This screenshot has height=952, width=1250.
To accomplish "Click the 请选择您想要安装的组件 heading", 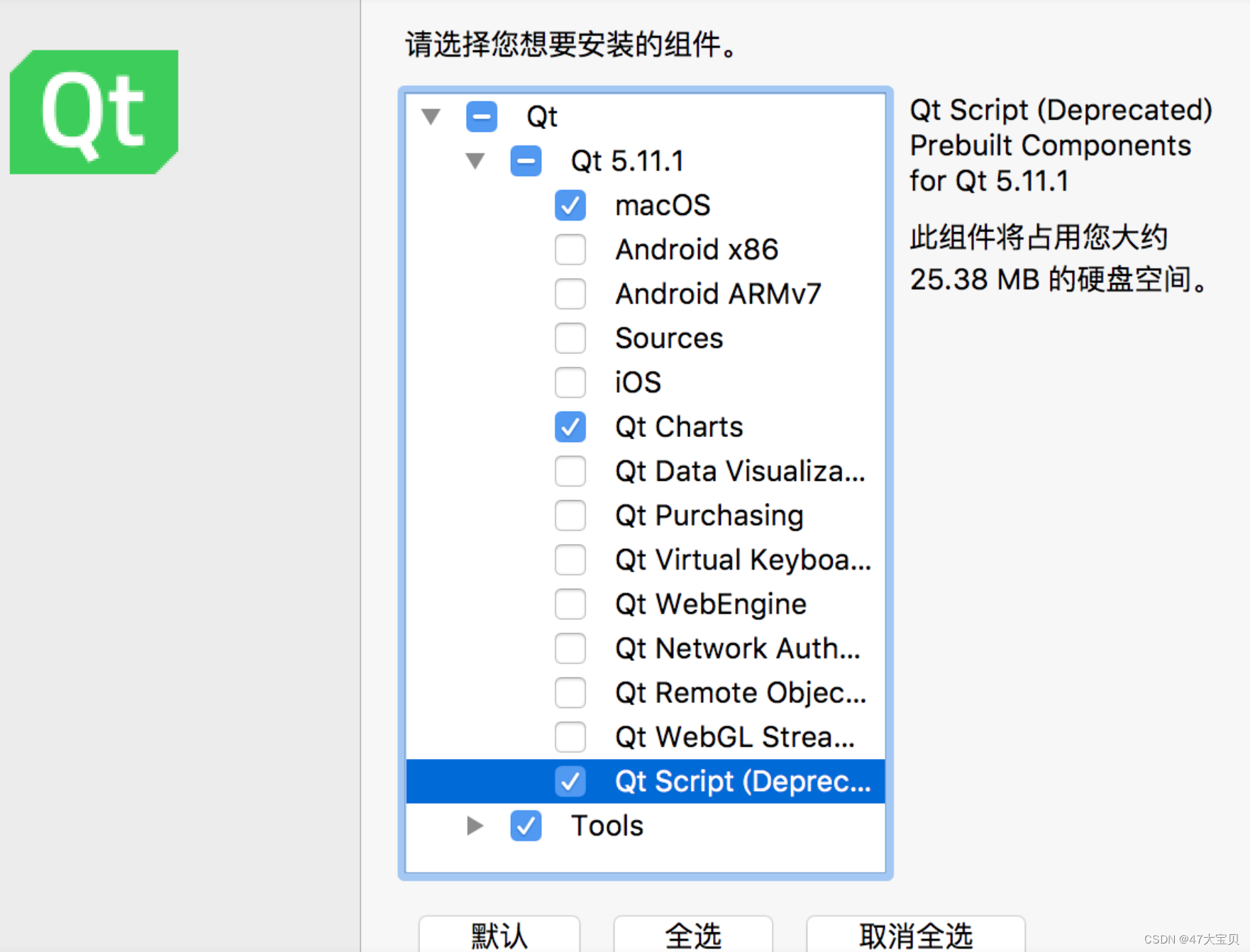I will (572, 45).
